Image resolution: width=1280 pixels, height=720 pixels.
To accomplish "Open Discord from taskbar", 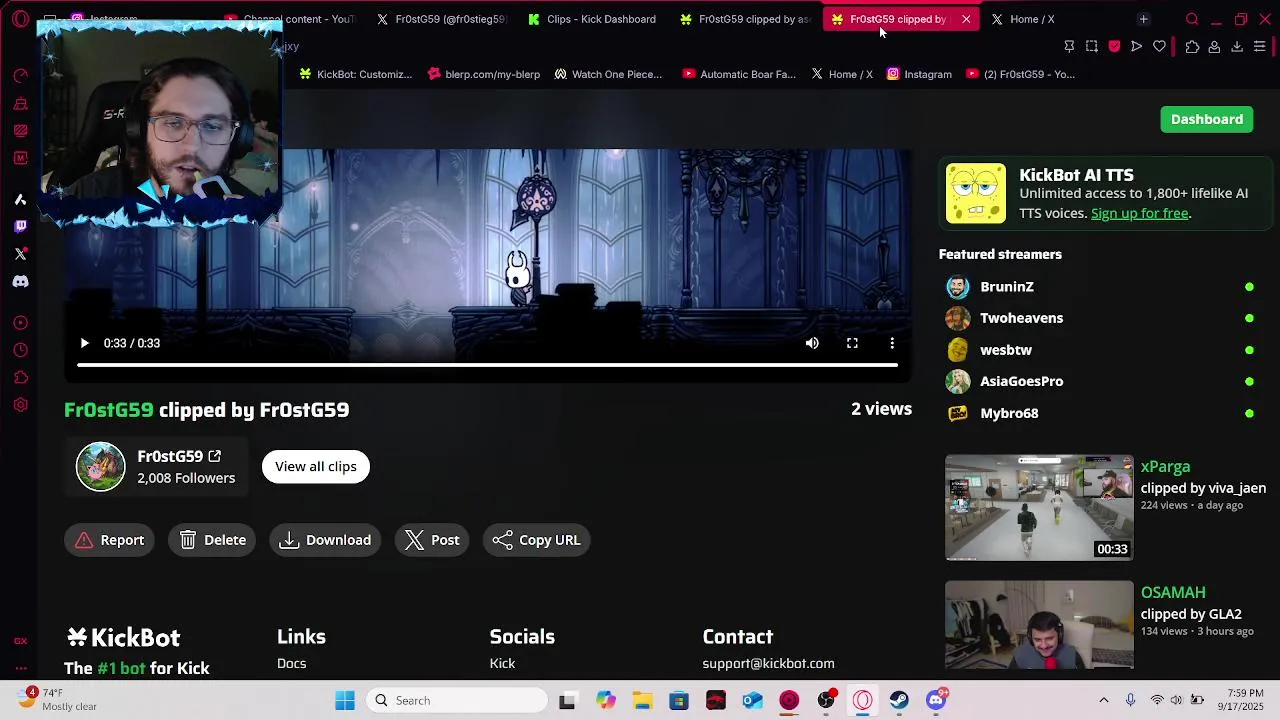I will click(936, 701).
